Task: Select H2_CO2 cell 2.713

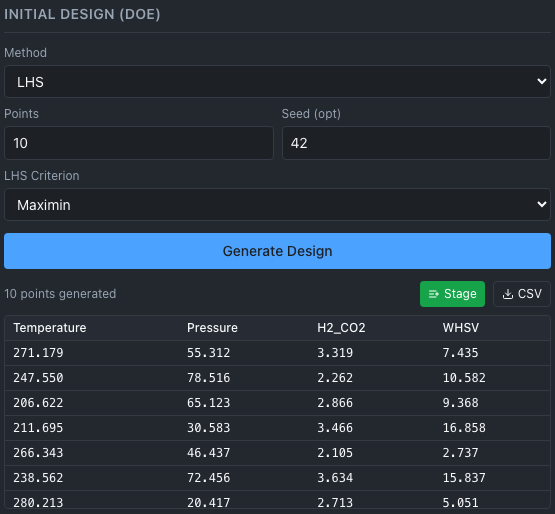Action: click(x=335, y=502)
